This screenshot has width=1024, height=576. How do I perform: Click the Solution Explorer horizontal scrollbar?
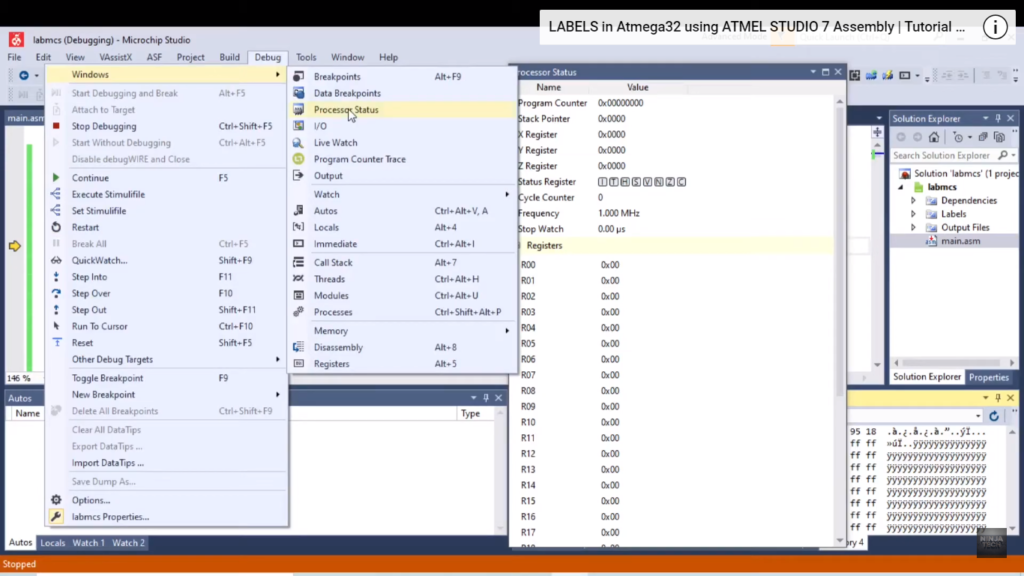point(953,363)
